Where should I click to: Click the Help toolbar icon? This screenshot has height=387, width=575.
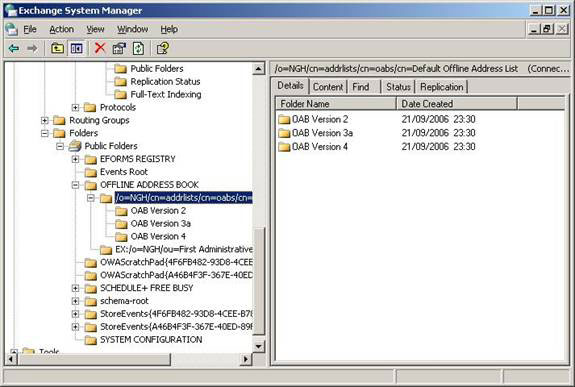pyautogui.click(x=162, y=48)
